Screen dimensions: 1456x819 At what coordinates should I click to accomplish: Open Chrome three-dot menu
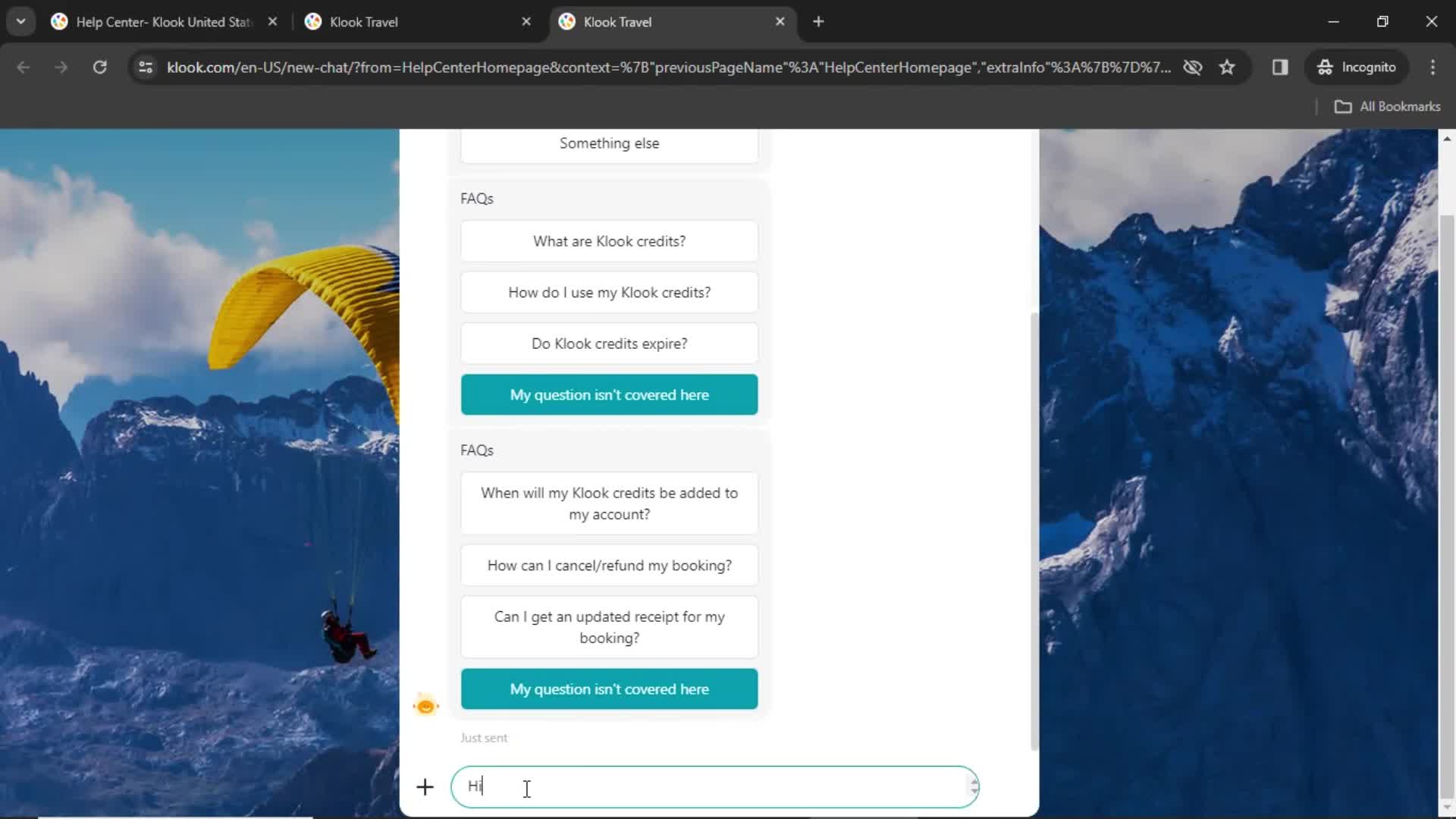click(1432, 67)
